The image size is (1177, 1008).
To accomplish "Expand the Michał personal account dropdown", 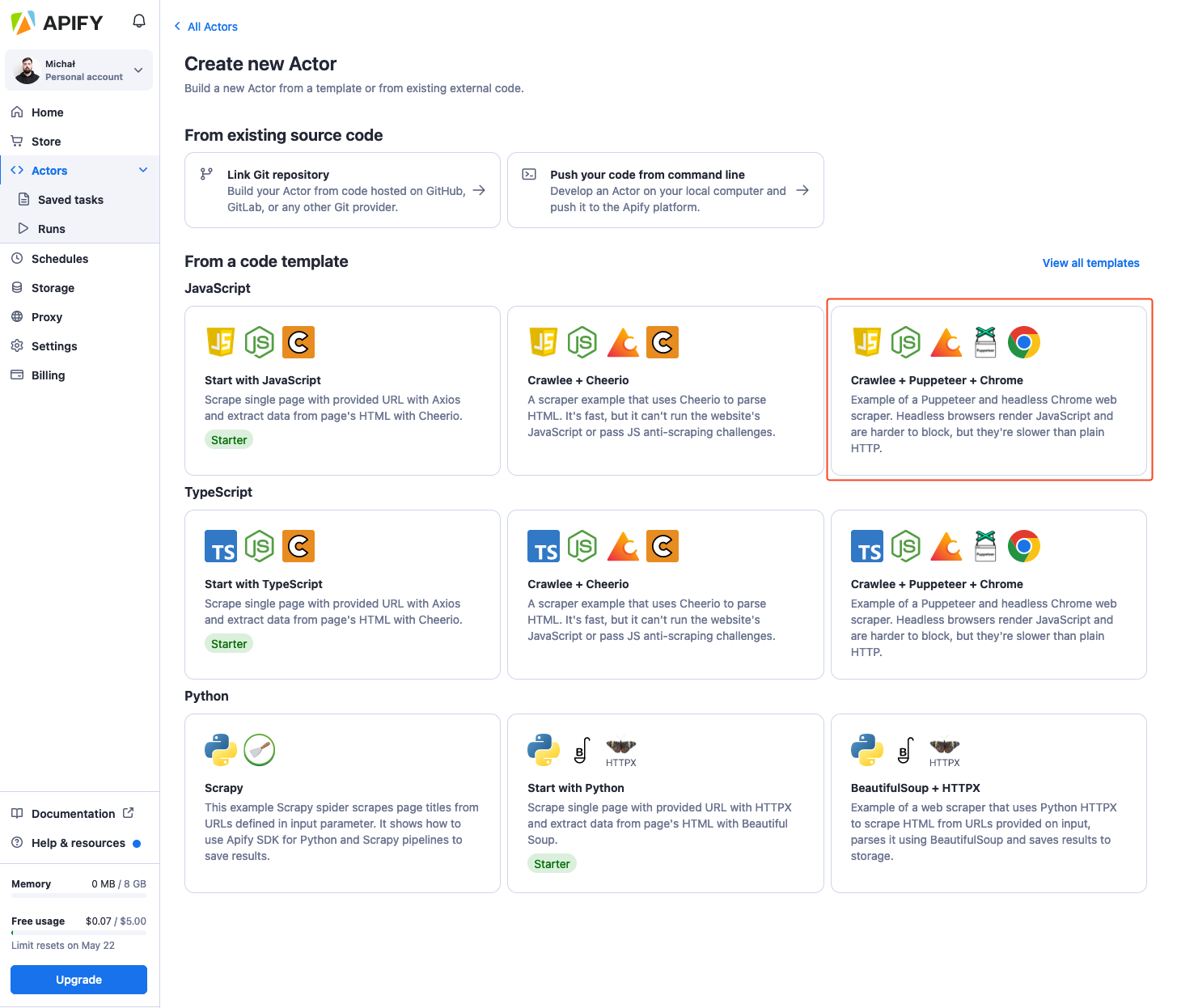I will coord(138,70).
